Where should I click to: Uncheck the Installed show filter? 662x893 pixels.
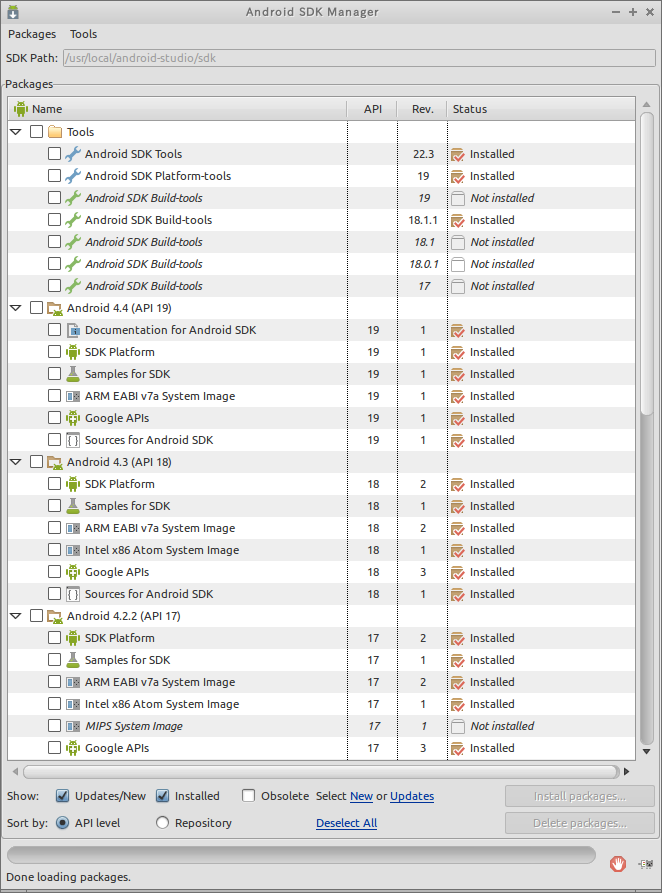162,796
